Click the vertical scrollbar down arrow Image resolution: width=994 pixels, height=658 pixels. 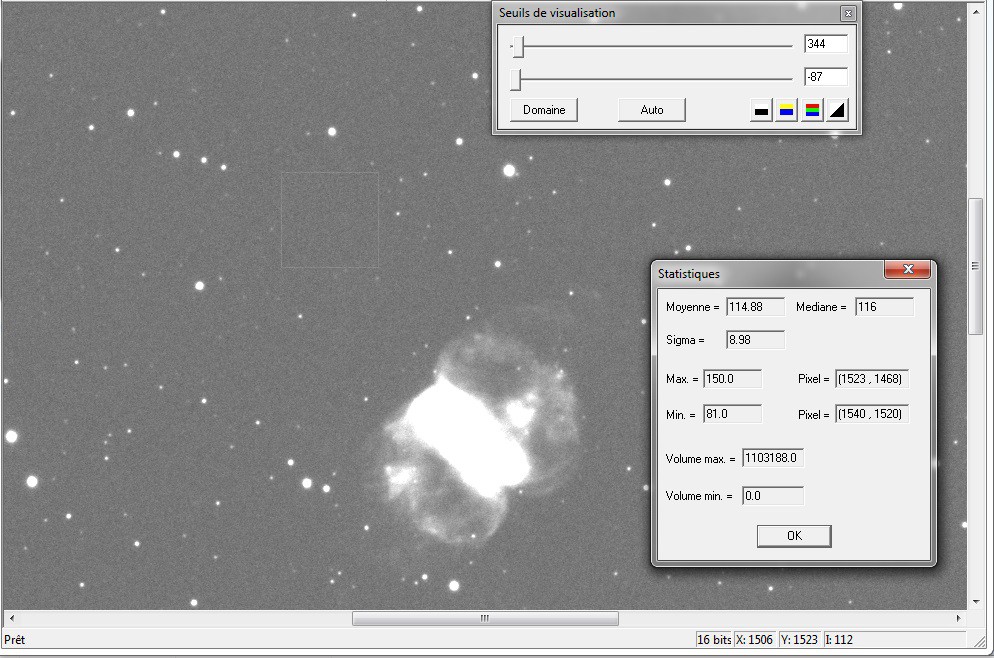point(976,602)
